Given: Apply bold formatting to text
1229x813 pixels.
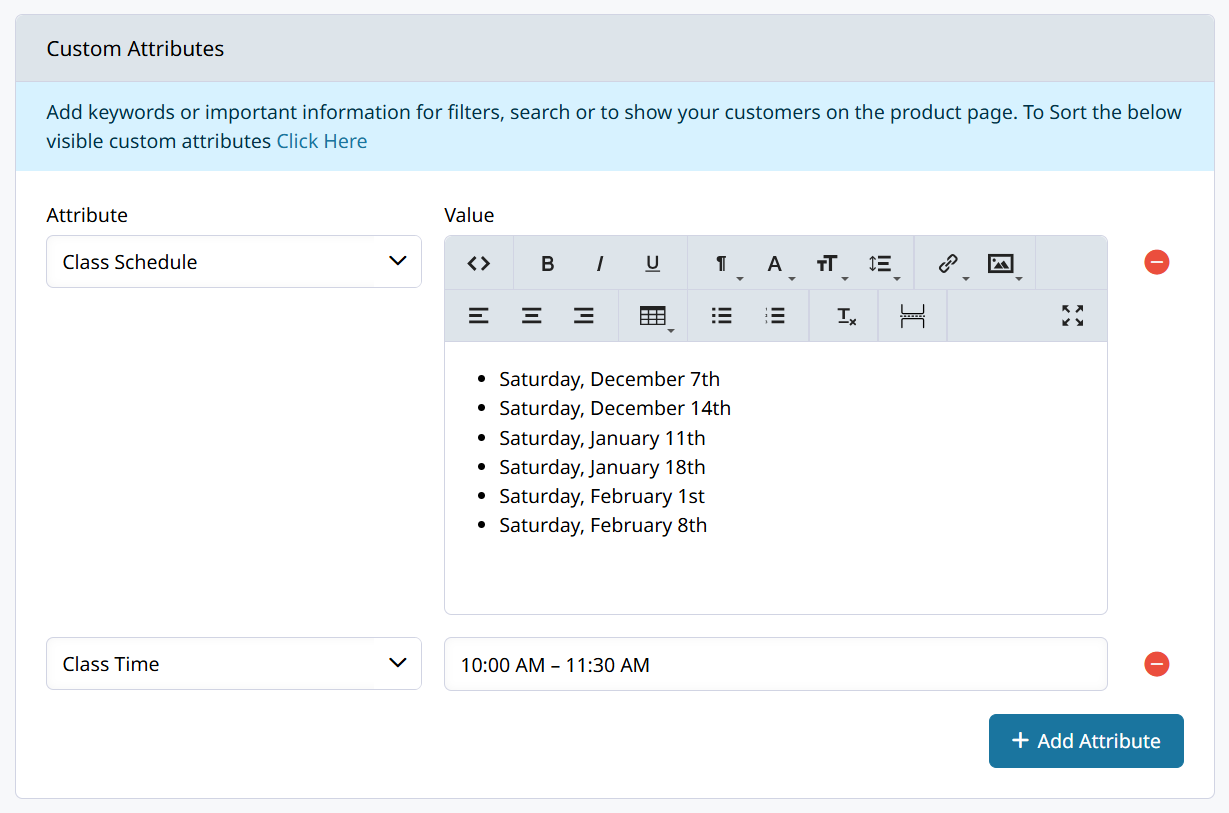Looking at the screenshot, I should point(547,263).
